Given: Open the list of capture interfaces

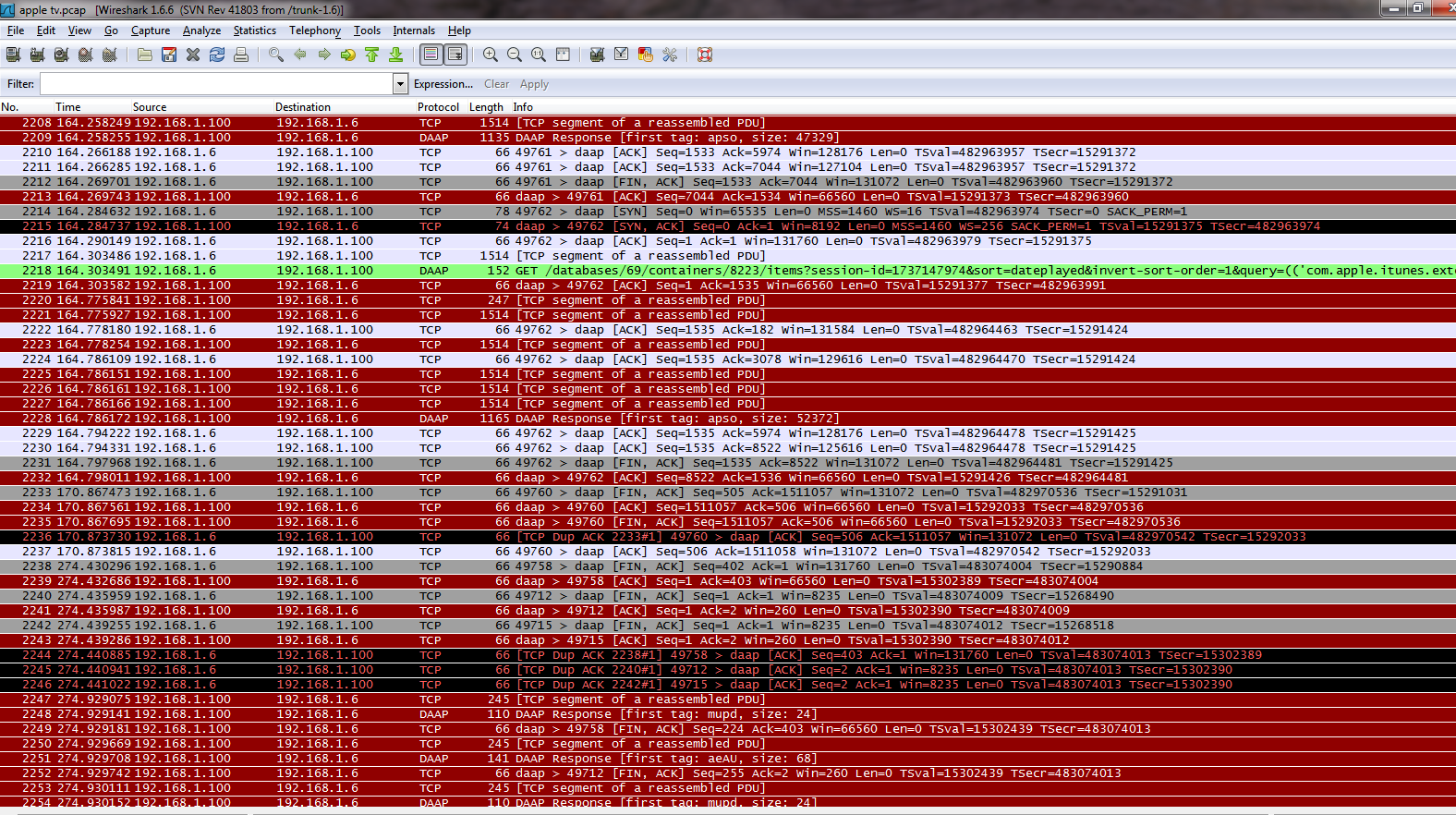Looking at the screenshot, I should (x=13, y=55).
